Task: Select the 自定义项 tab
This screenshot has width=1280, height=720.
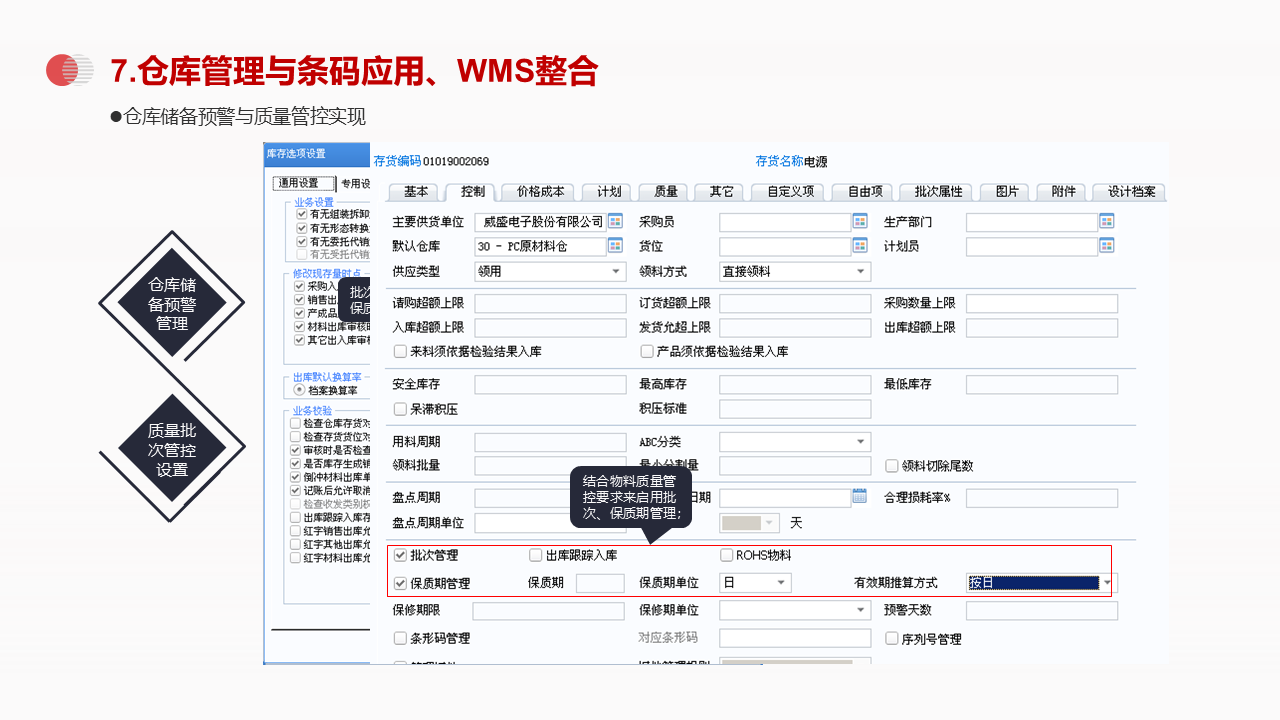Action: click(x=789, y=192)
